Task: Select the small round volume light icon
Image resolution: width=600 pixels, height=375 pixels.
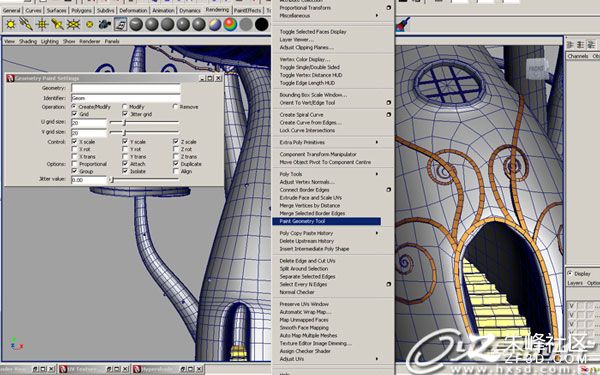Action: [90, 24]
